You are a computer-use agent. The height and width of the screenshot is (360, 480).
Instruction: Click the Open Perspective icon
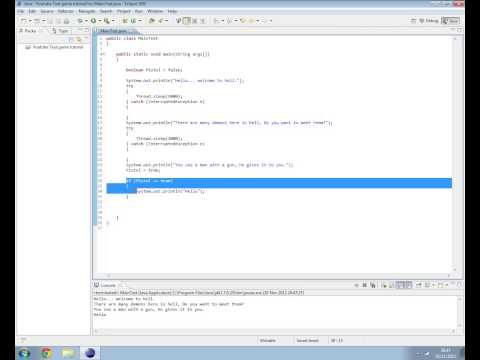413,21
